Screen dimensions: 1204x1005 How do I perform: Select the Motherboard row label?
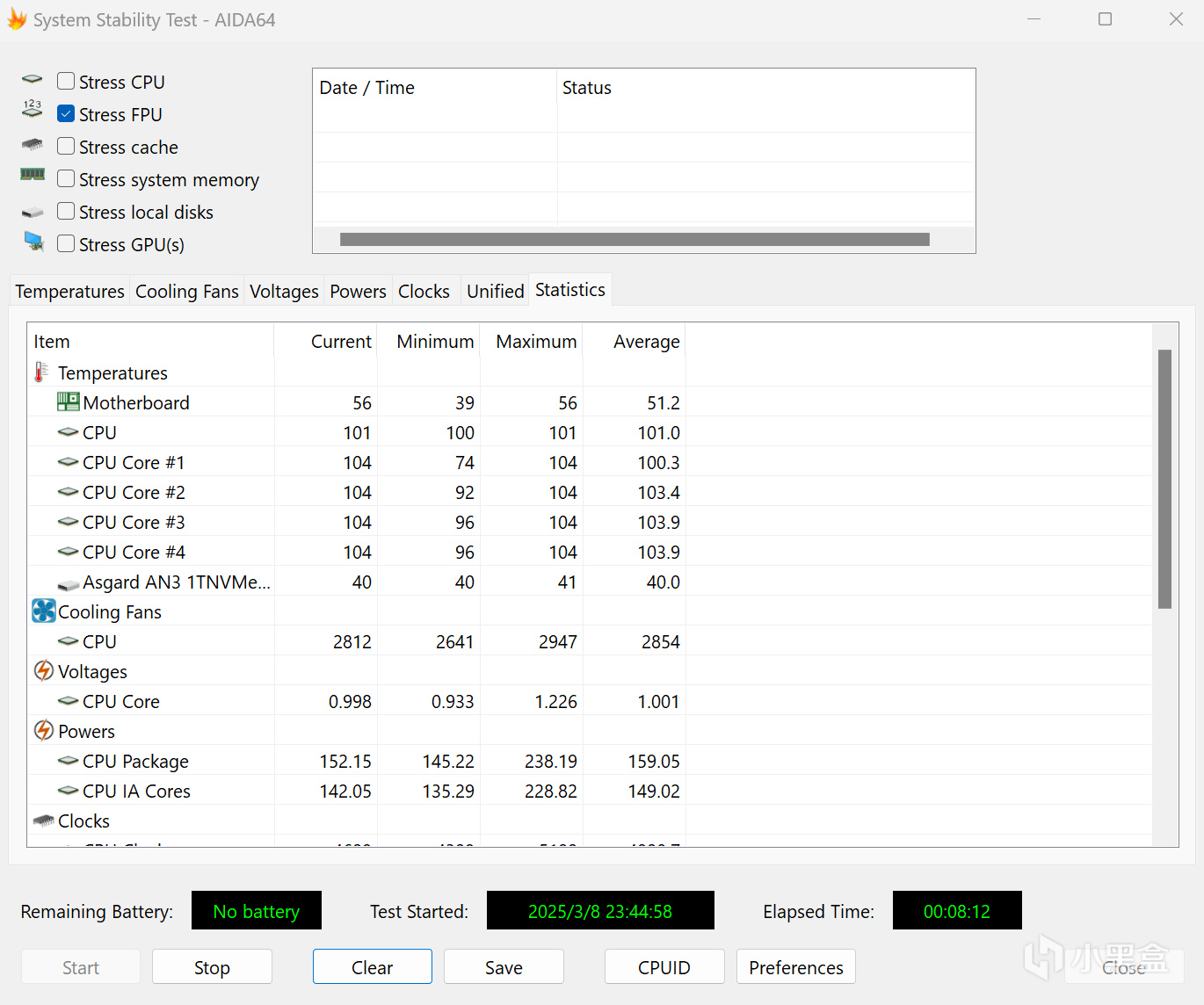(x=136, y=402)
